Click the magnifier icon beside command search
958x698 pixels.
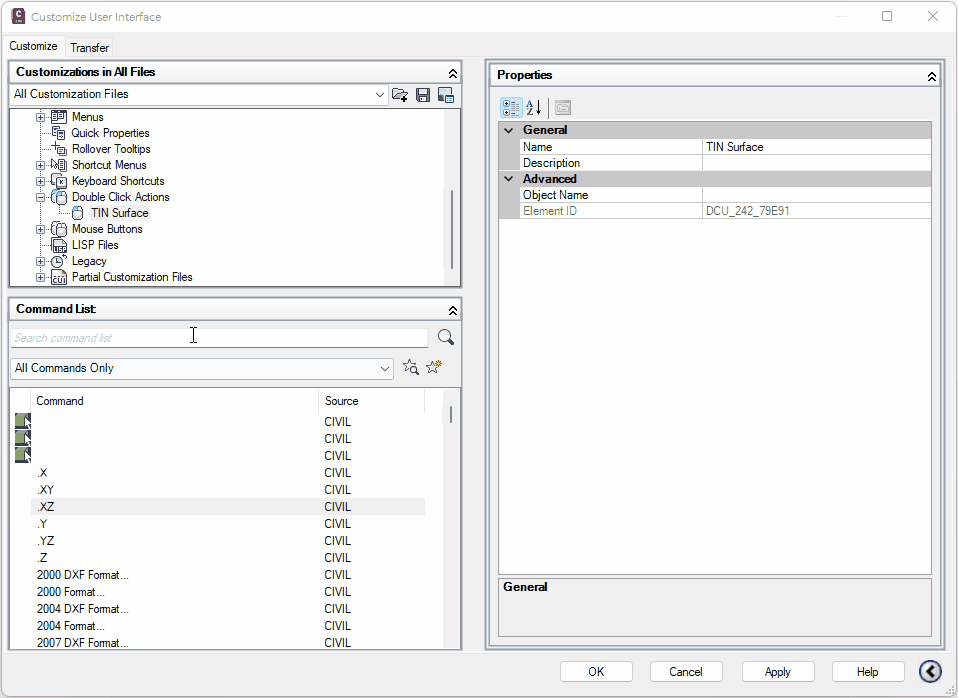[446, 338]
